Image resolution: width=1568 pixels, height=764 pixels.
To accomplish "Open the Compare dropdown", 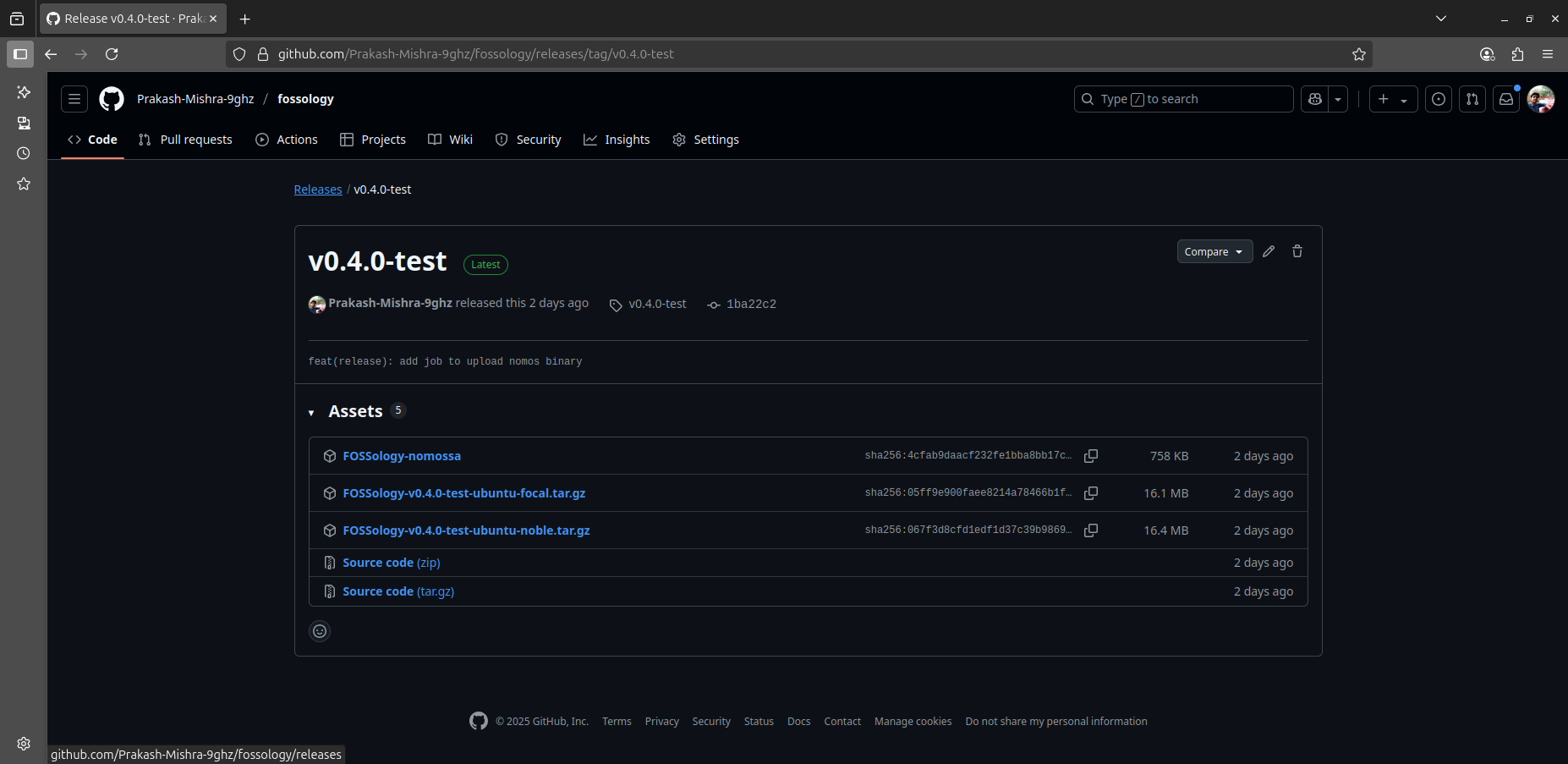I will point(1214,251).
